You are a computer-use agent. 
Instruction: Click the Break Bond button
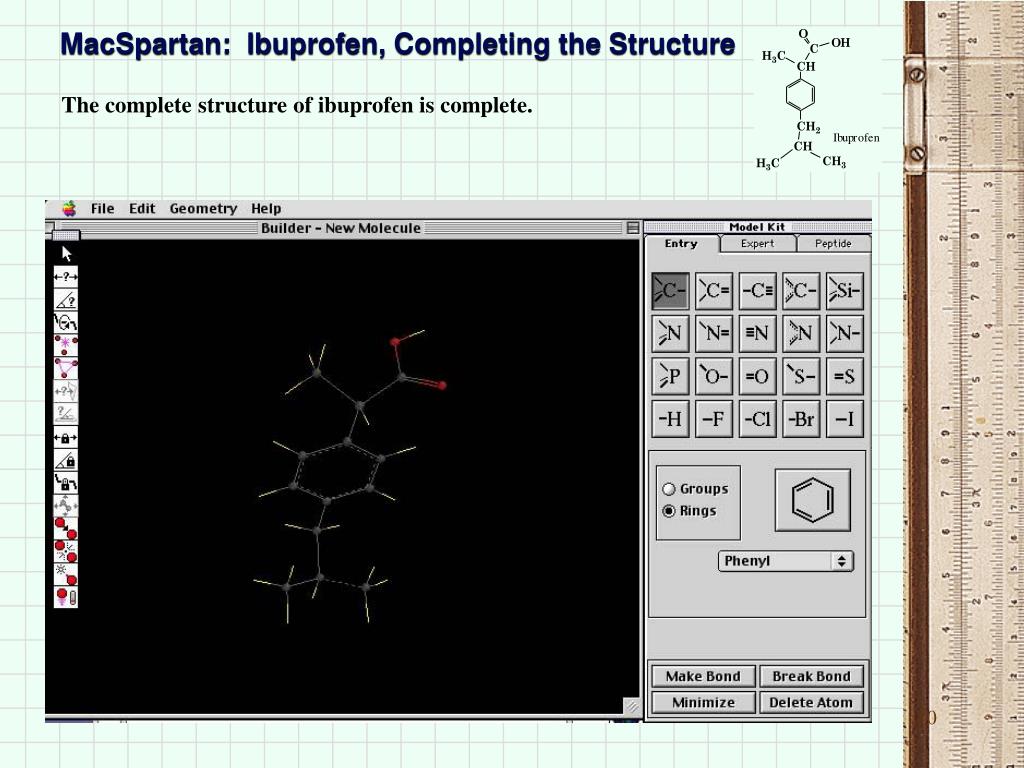(811, 677)
